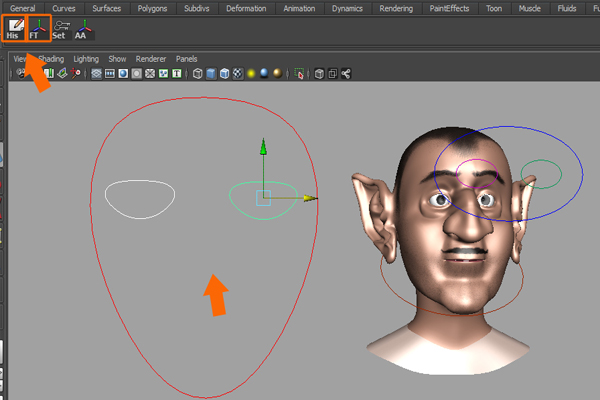
Task: Click the blue sphere shadows icon
Action: (x=264, y=73)
